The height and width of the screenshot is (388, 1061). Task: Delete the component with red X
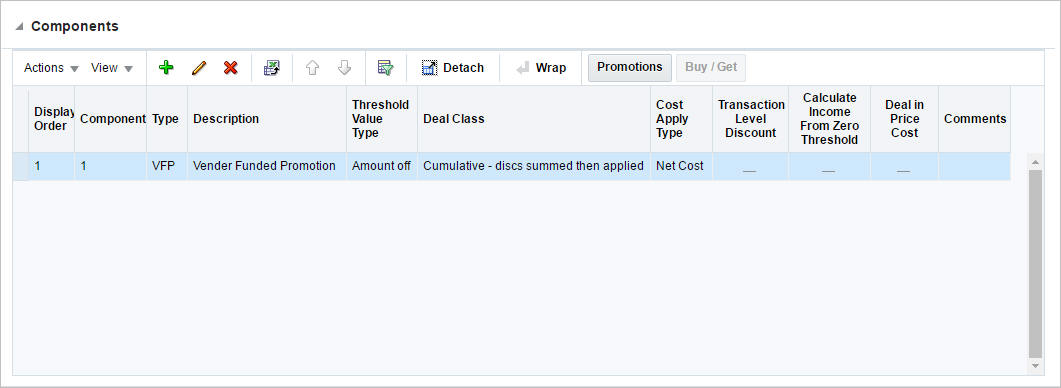tap(231, 68)
